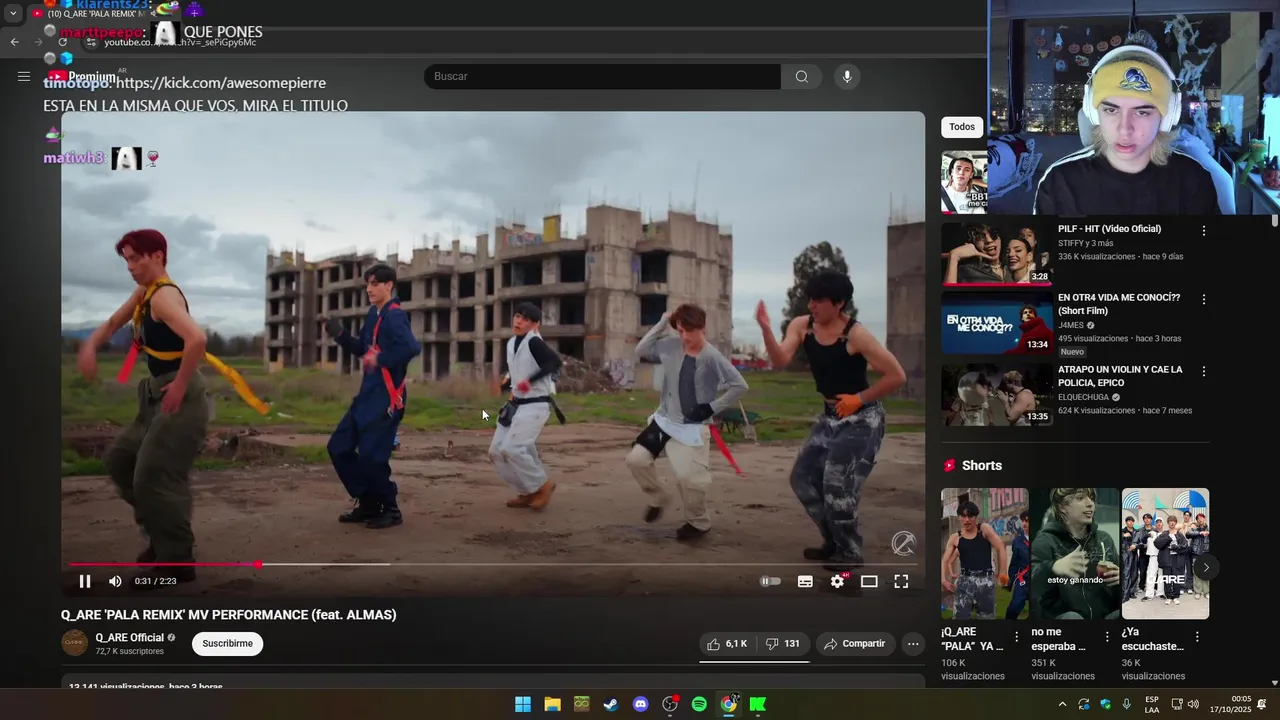Open OBS Studio from the taskbar

tap(670, 704)
